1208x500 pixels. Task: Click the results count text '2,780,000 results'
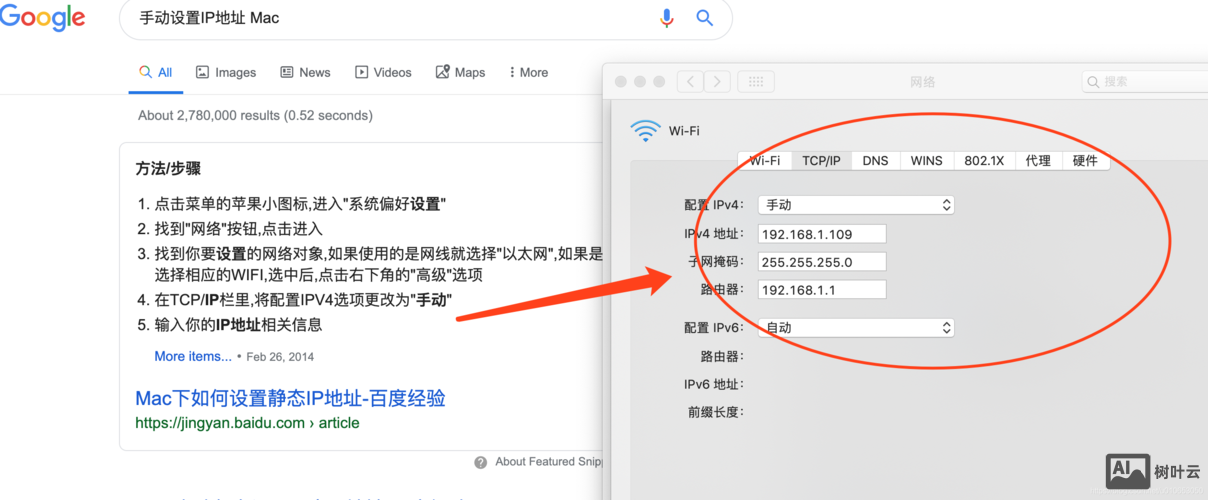tap(228, 115)
